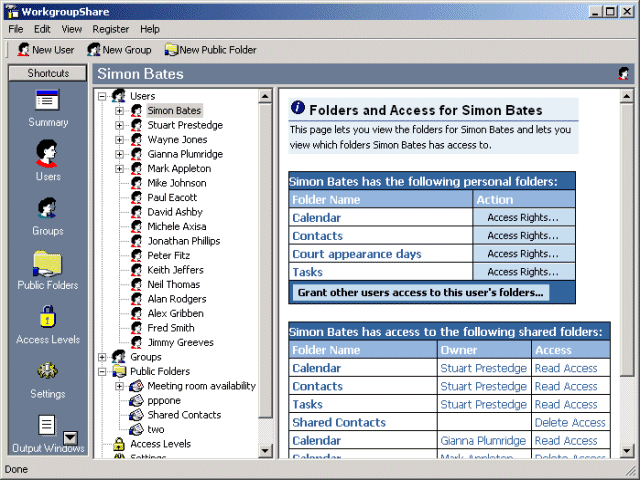Click New User toolbar button

(x=46, y=50)
